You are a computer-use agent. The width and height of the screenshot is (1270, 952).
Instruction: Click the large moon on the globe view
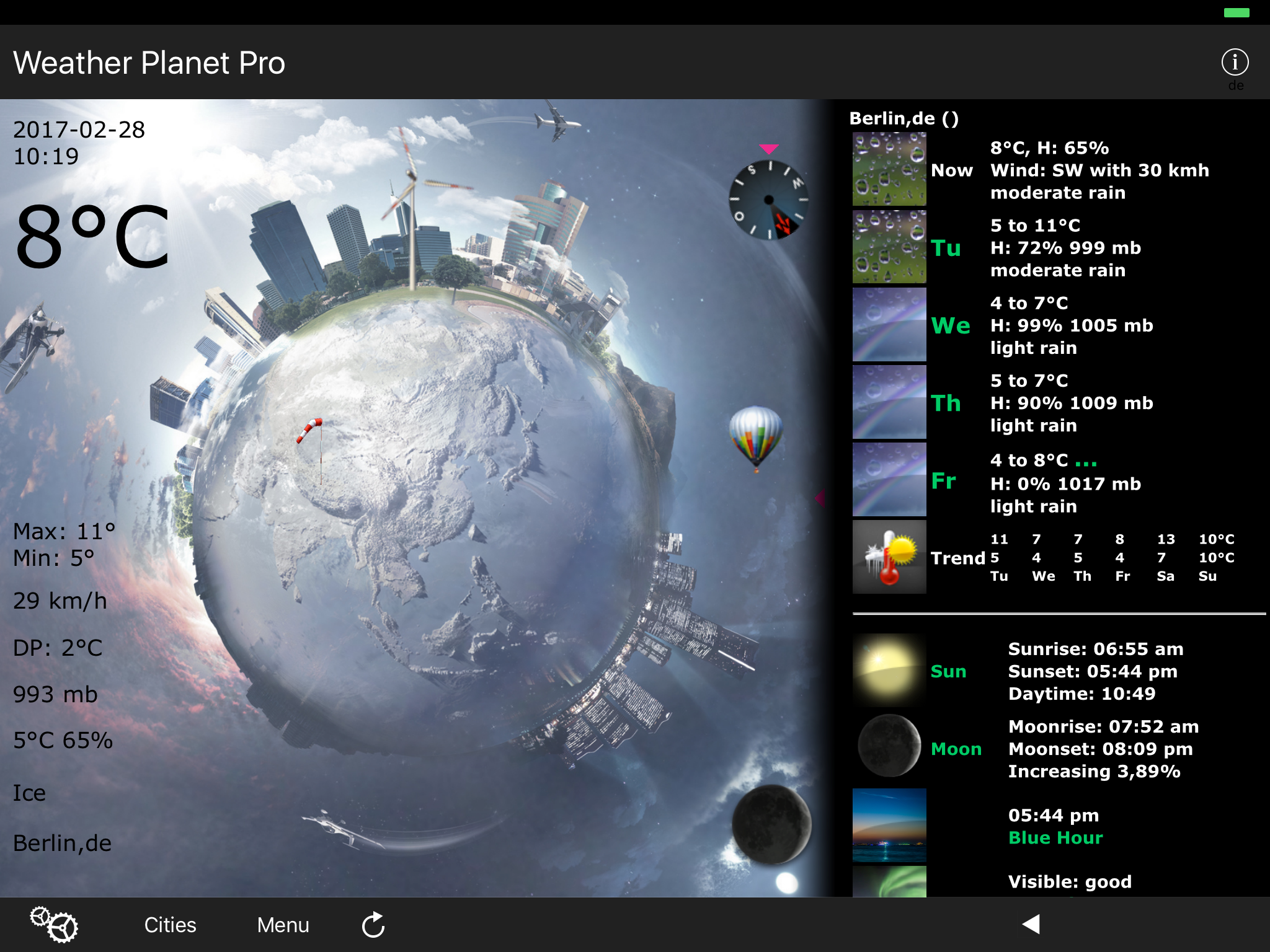(x=771, y=823)
